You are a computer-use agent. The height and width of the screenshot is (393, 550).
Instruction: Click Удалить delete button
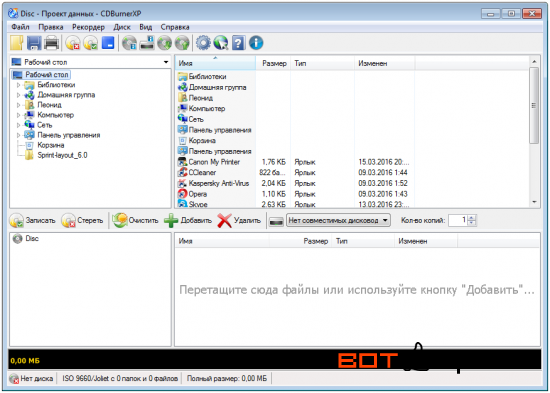(x=239, y=220)
